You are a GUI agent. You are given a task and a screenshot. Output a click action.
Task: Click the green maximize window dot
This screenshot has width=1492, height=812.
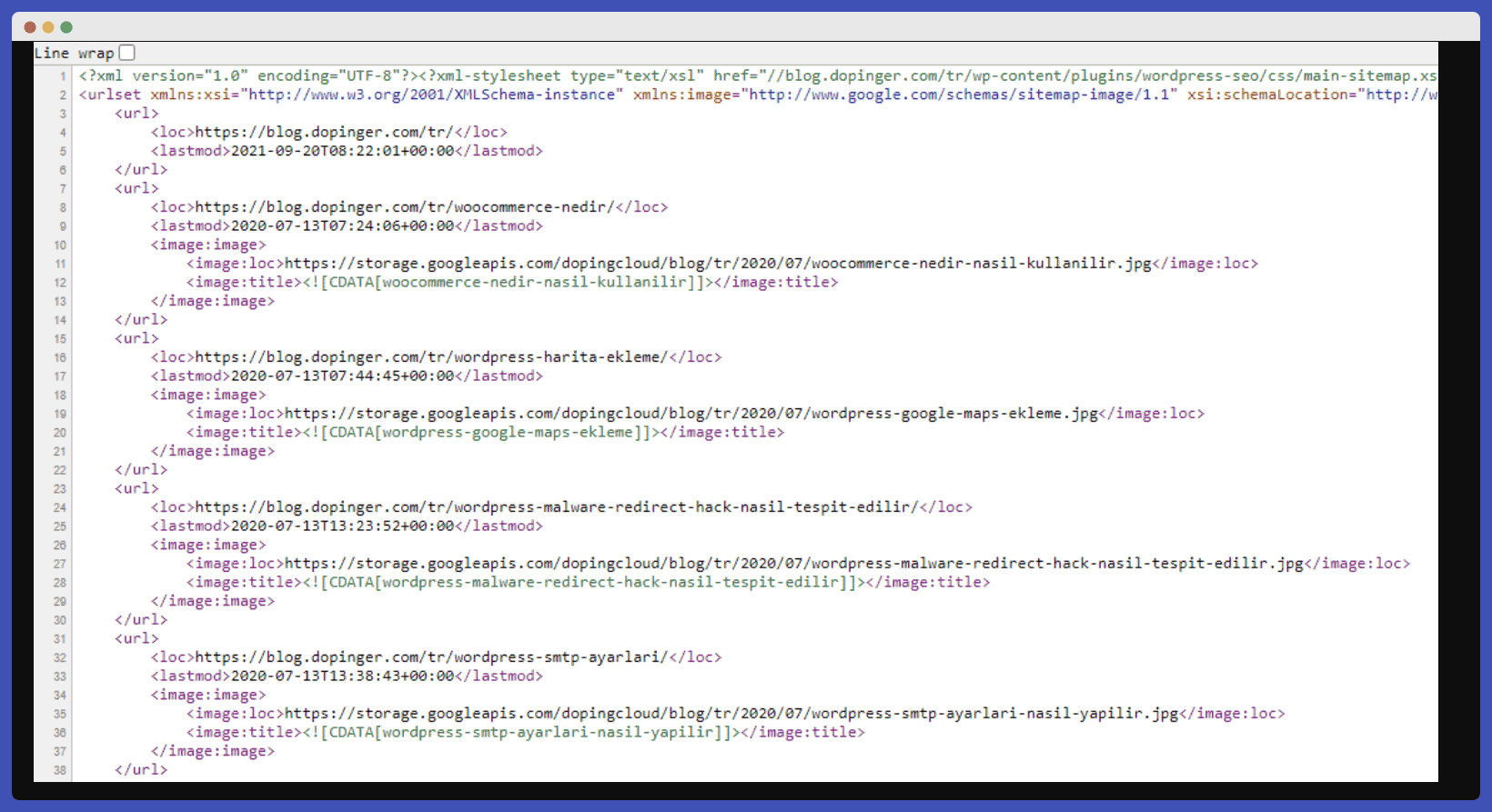click(x=66, y=27)
